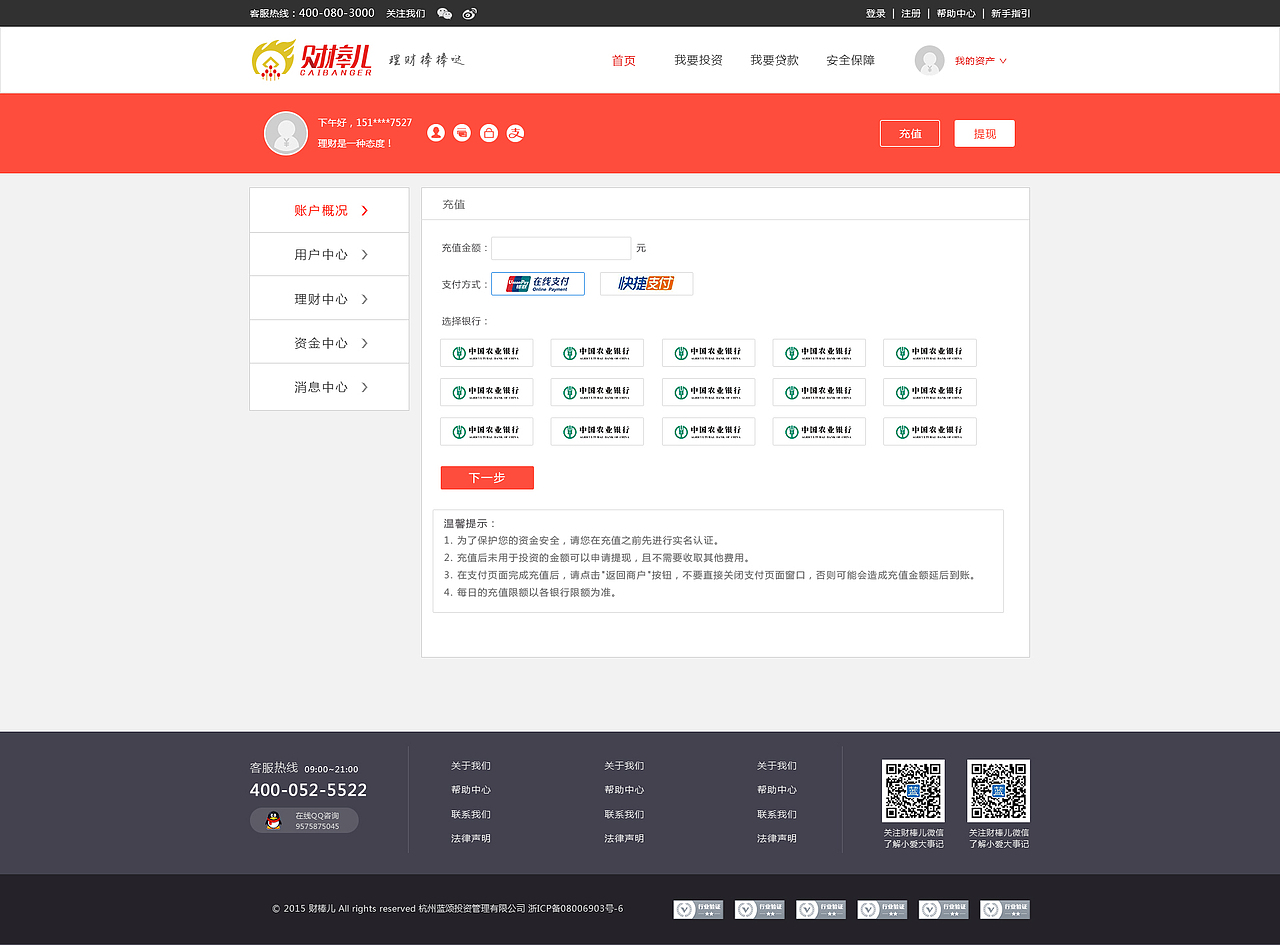Select the 在线支付 online payment method
Screen dimensions: 1280x945
538,283
